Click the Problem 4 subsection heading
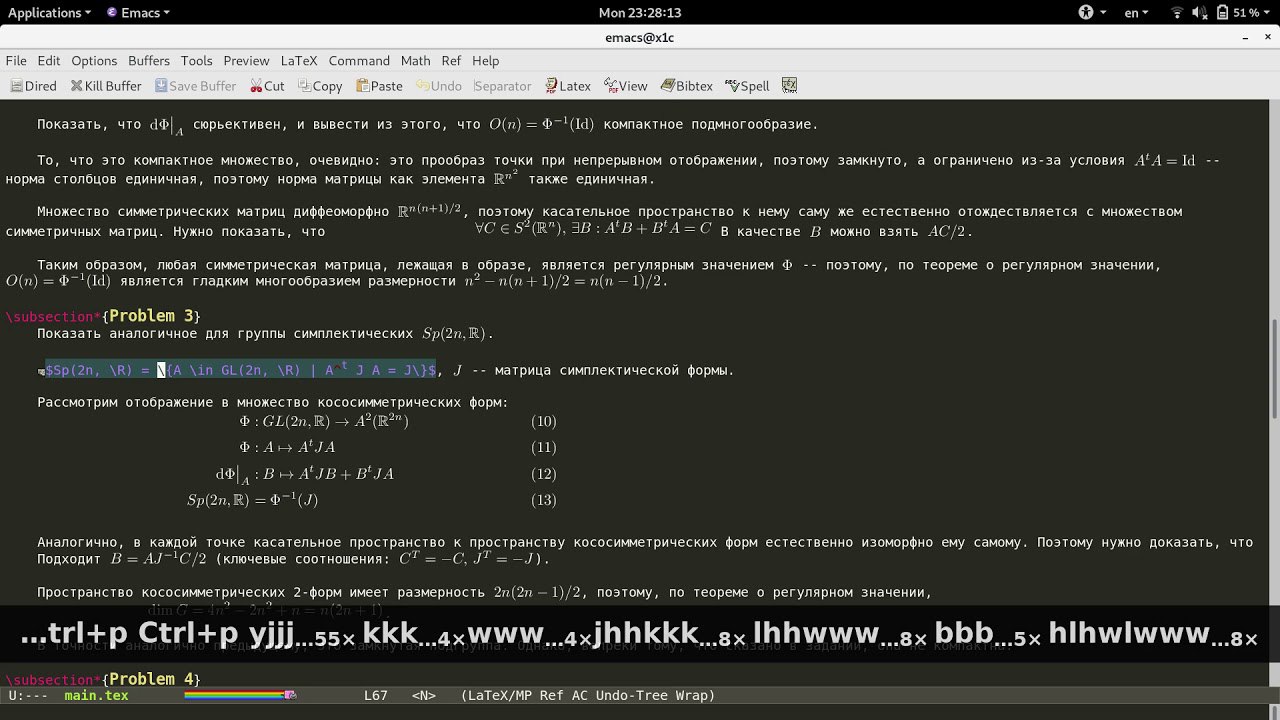Screen dimensions: 1280x720 click(151, 679)
